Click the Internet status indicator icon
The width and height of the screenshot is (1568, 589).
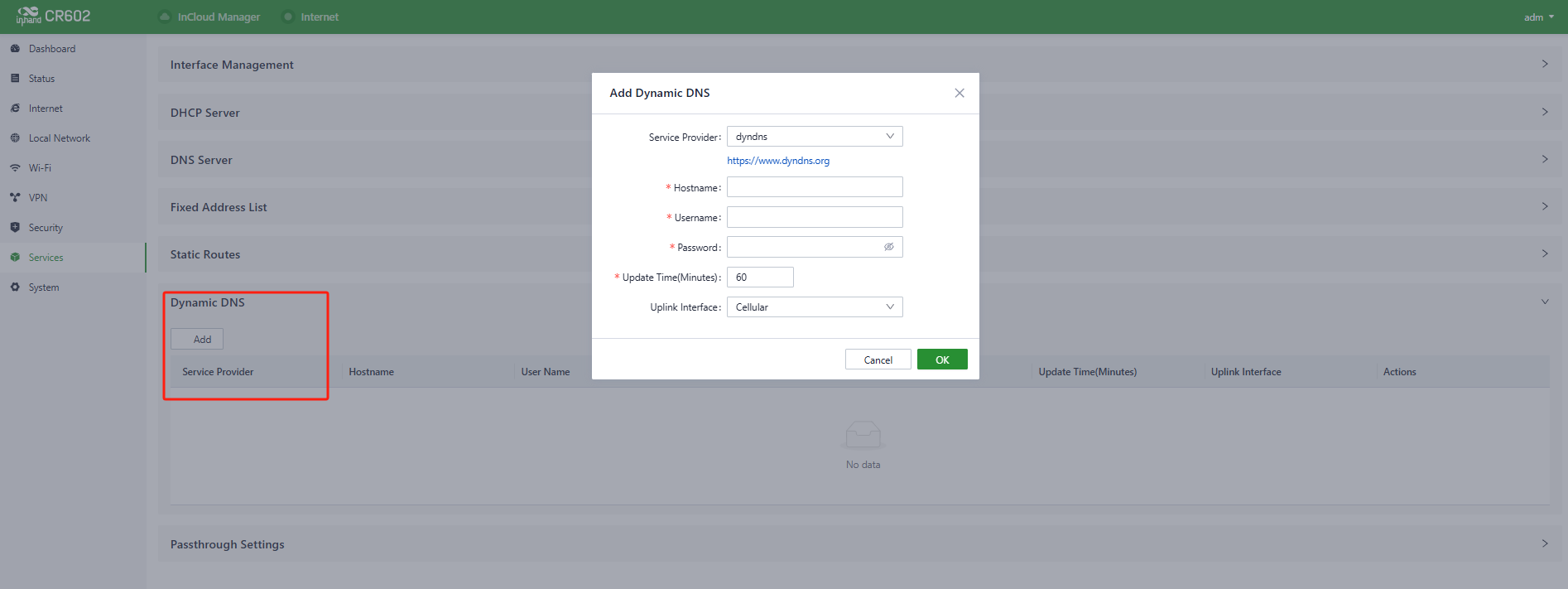tap(288, 17)
